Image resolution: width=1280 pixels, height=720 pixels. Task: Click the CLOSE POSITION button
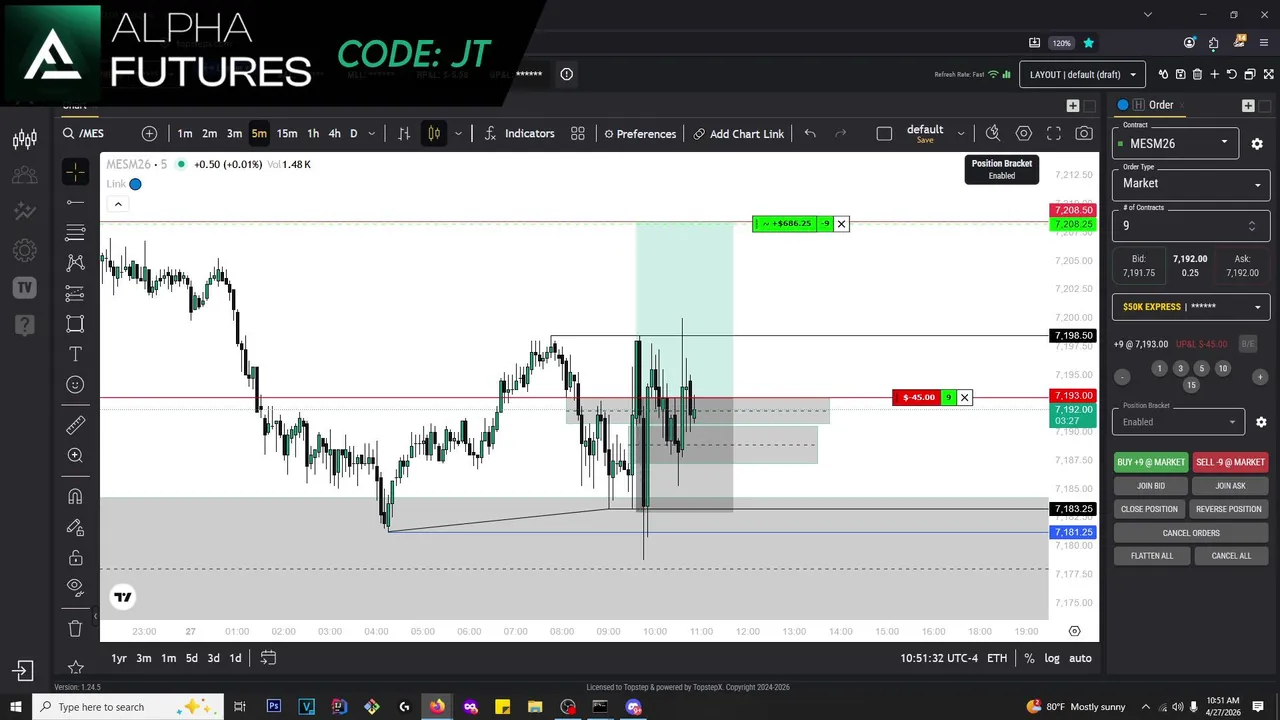1150,509
